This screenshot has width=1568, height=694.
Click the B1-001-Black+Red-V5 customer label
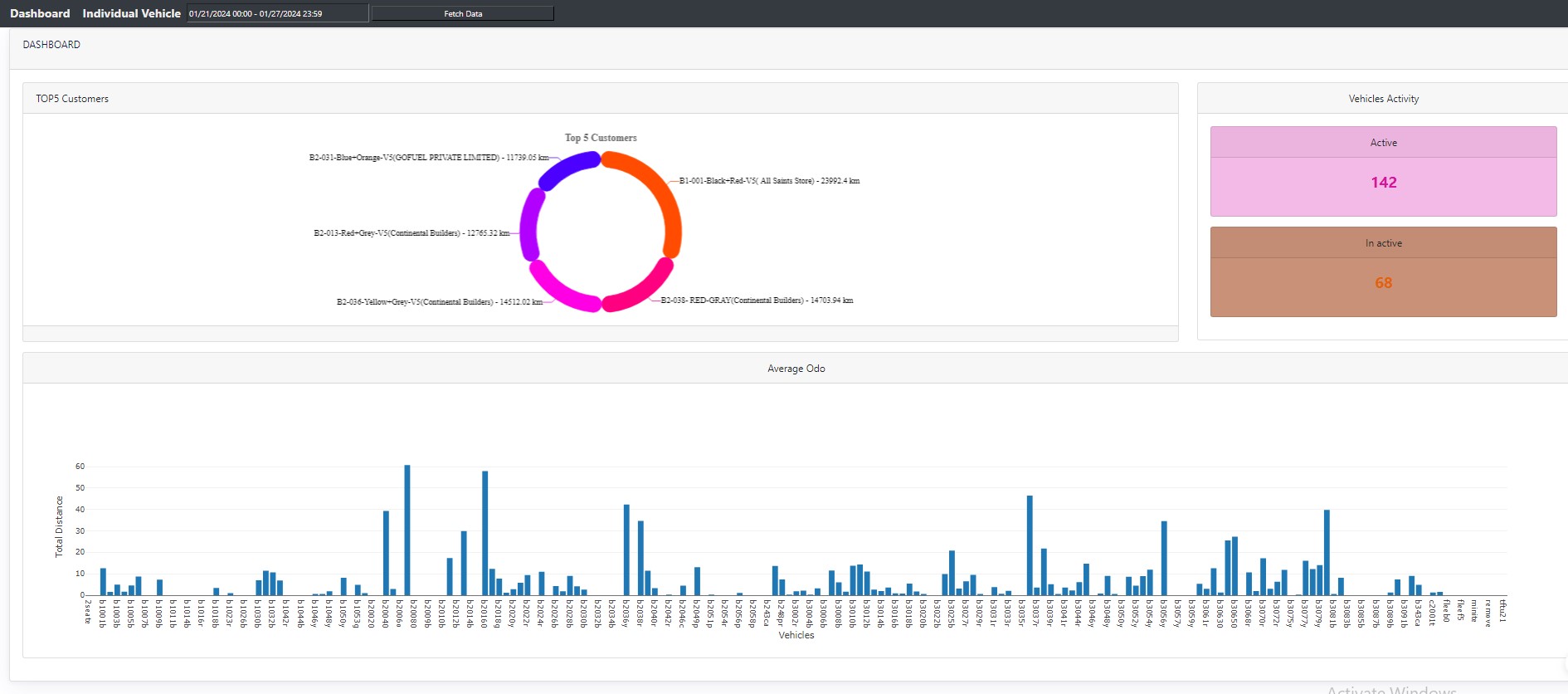(769, 180)
